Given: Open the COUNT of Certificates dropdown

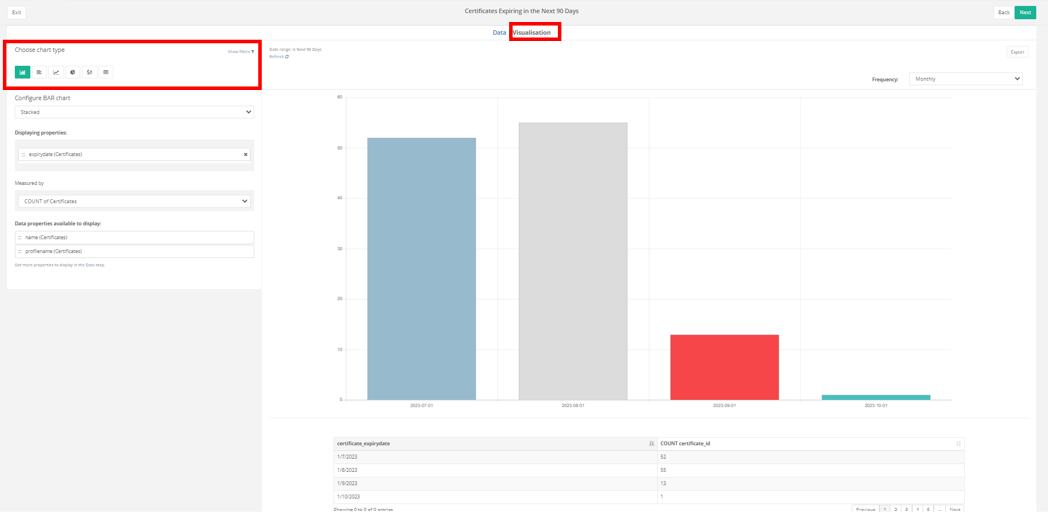Looking at the screenshot, I should pyautogui.click(x=134, y=201).
